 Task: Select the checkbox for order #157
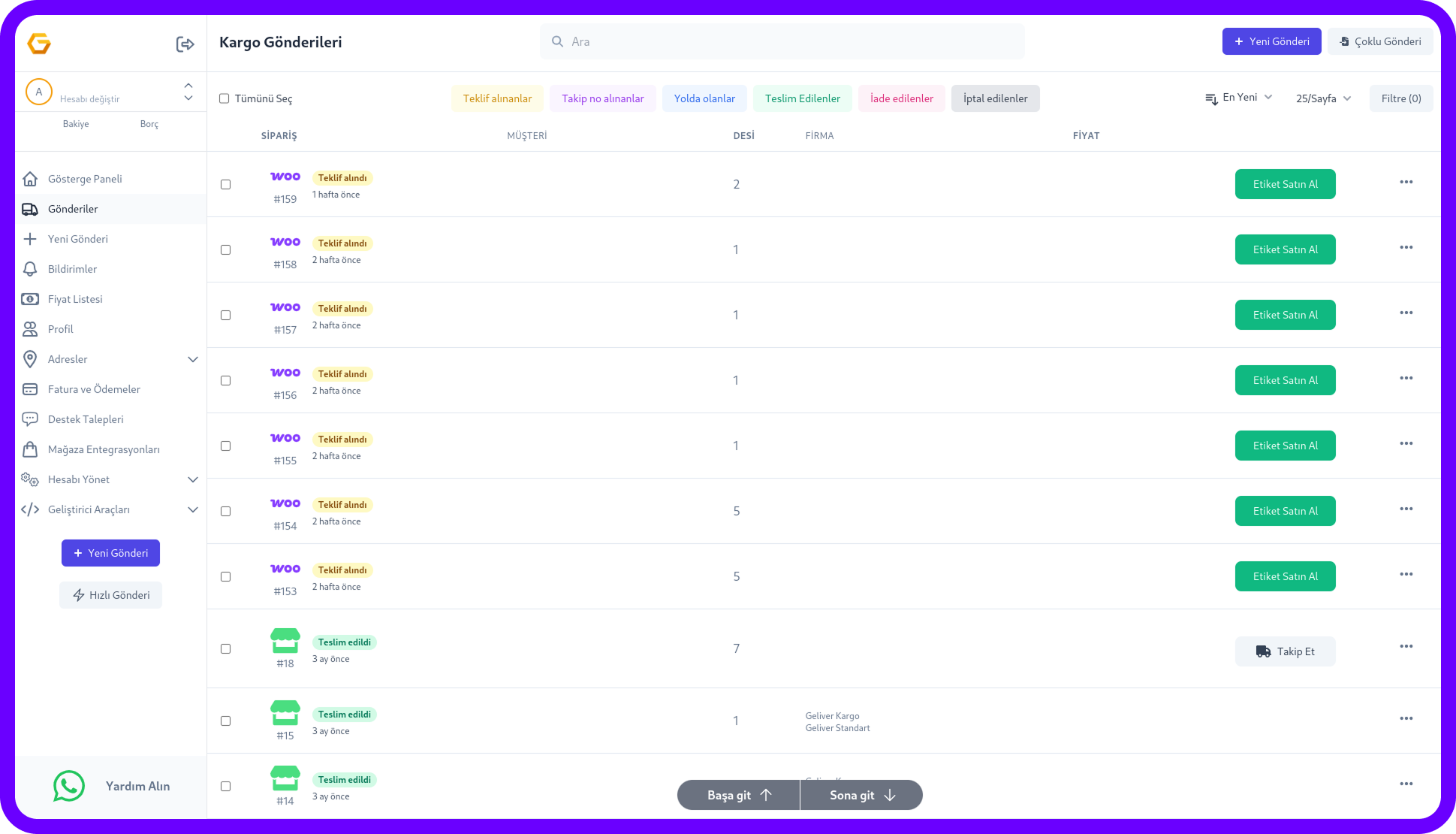(x=225, y=315)
